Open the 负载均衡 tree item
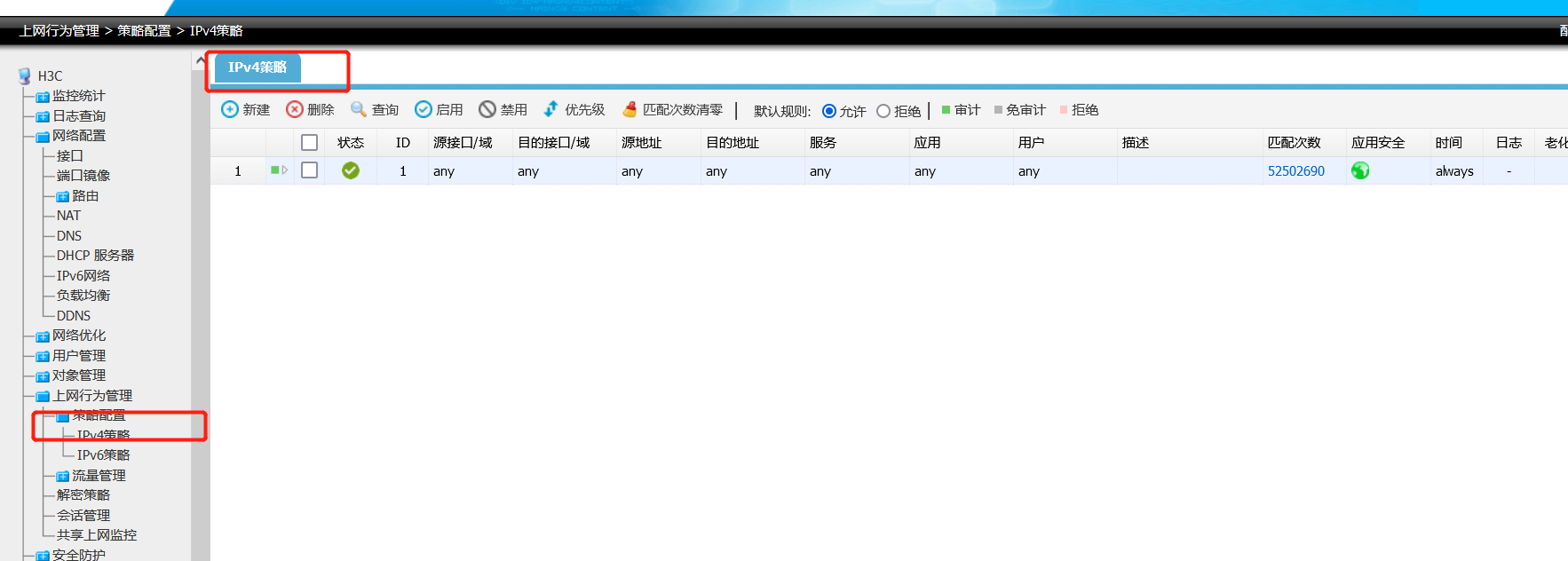 pyautogui.click(x=83, y=296)
